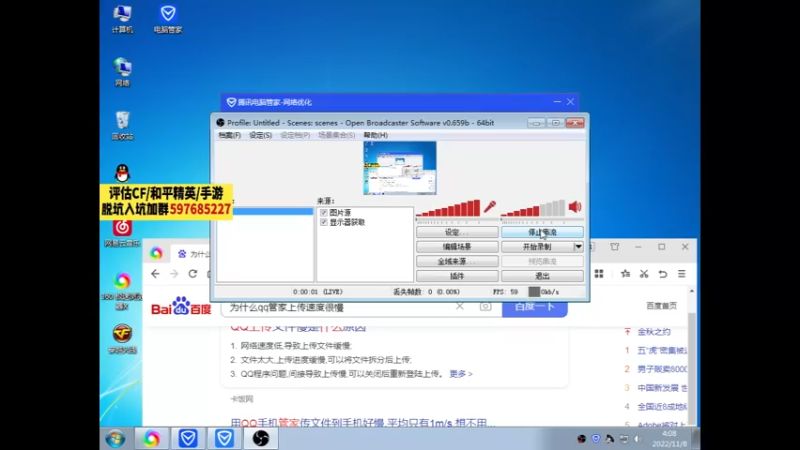The height and width of the screenshot is (450, 800).
Task: Open the 档案(F) menu in OBS
Action: click(230, 135)
